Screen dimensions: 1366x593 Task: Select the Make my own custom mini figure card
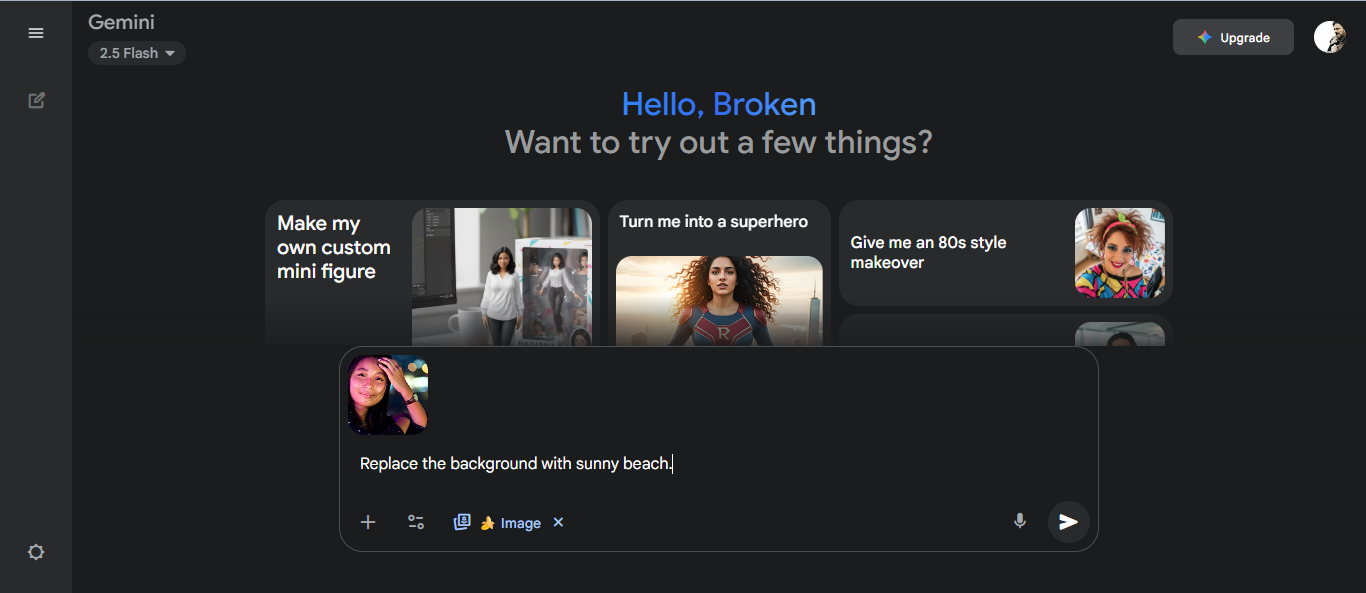tap(432, 273)
